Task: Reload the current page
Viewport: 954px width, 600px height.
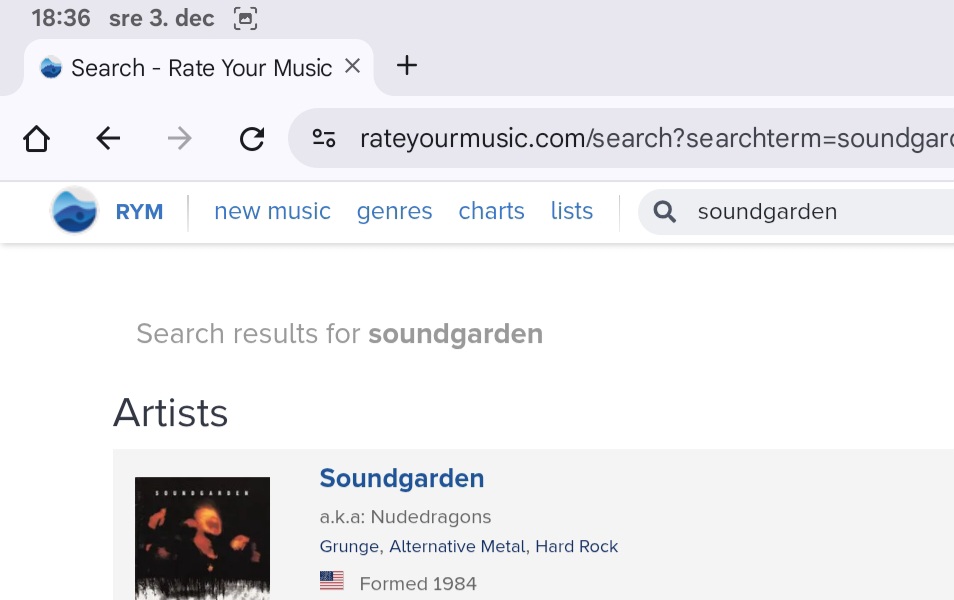Action: 252,138
